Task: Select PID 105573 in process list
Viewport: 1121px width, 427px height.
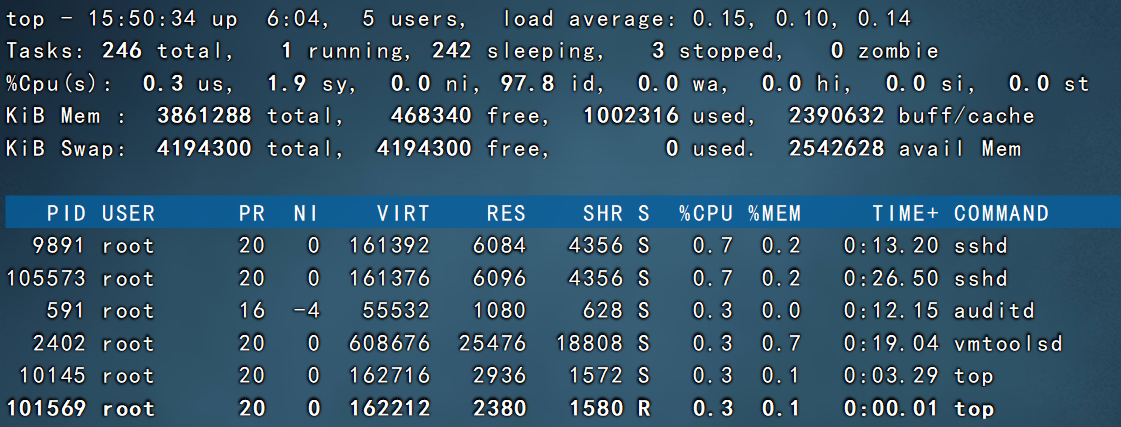Action: click(46, 278)
